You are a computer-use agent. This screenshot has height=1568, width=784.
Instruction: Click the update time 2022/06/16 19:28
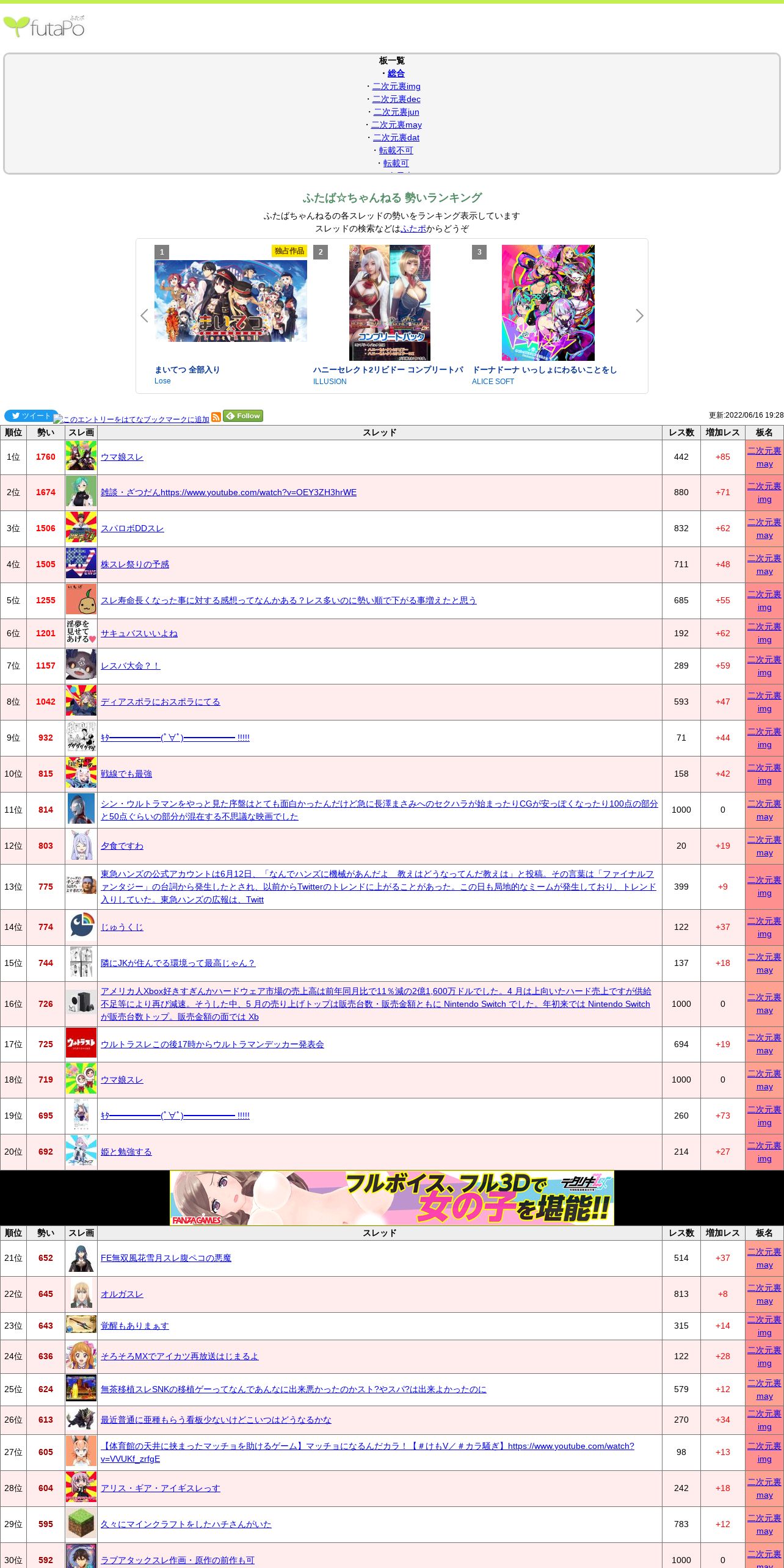tap(746, 415)
